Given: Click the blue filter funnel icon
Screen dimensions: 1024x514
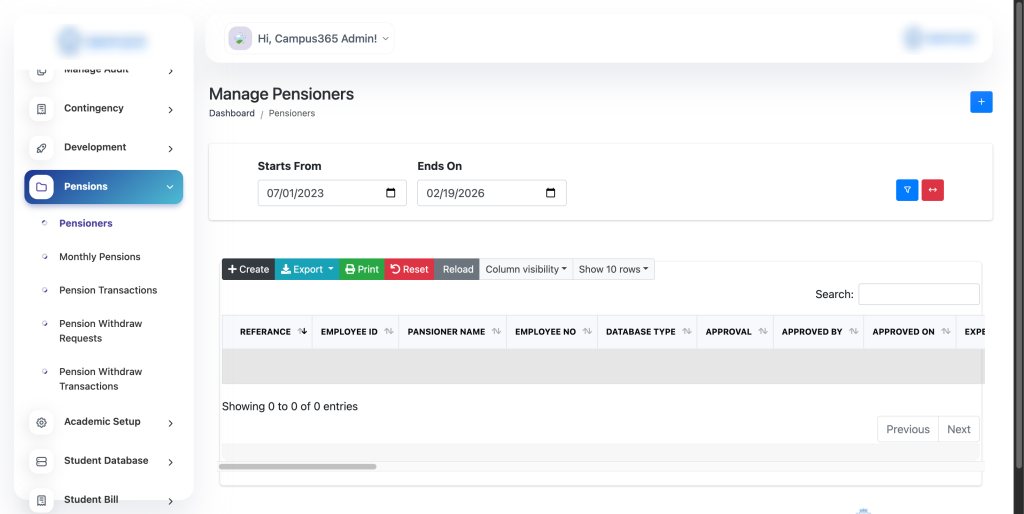Looking at the screenshot, I should pos(907,190).
